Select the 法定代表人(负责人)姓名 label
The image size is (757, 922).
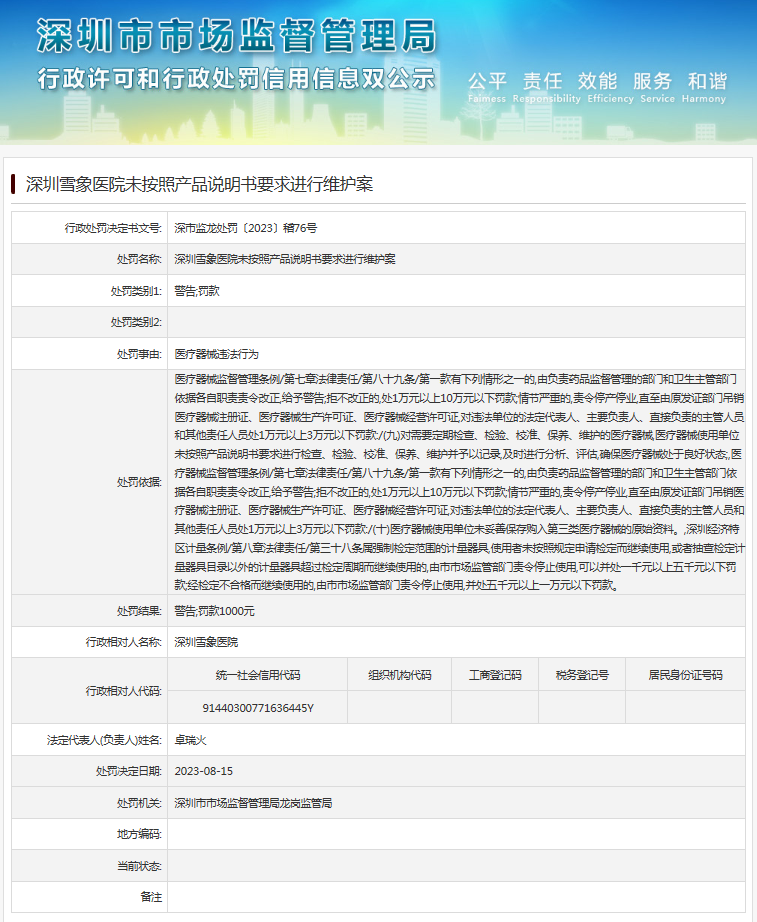(x=104, y=740)
